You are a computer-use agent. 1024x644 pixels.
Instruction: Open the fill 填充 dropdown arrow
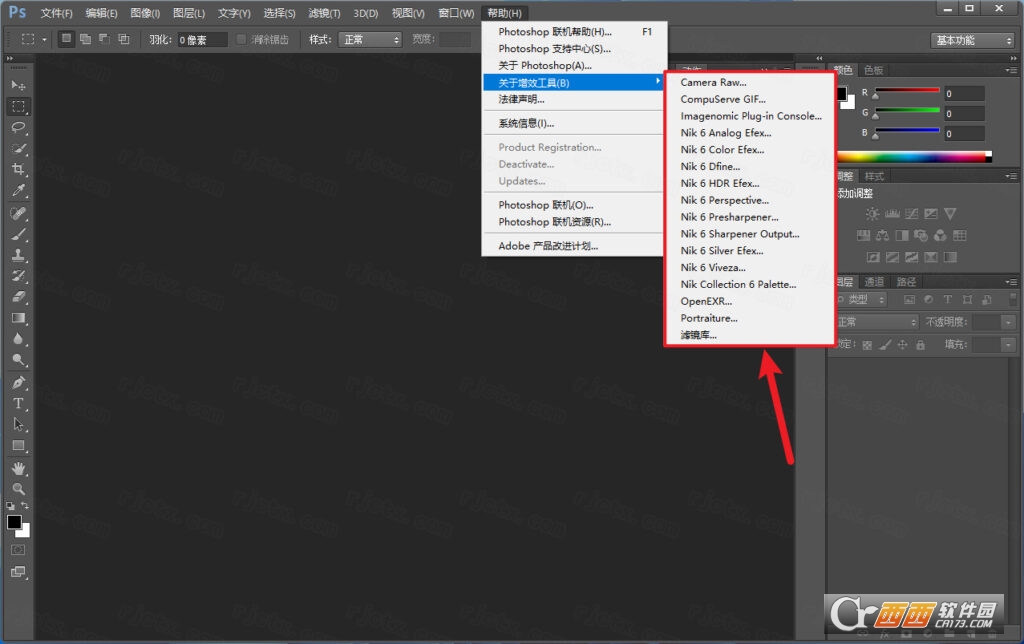click(1009, 344)
